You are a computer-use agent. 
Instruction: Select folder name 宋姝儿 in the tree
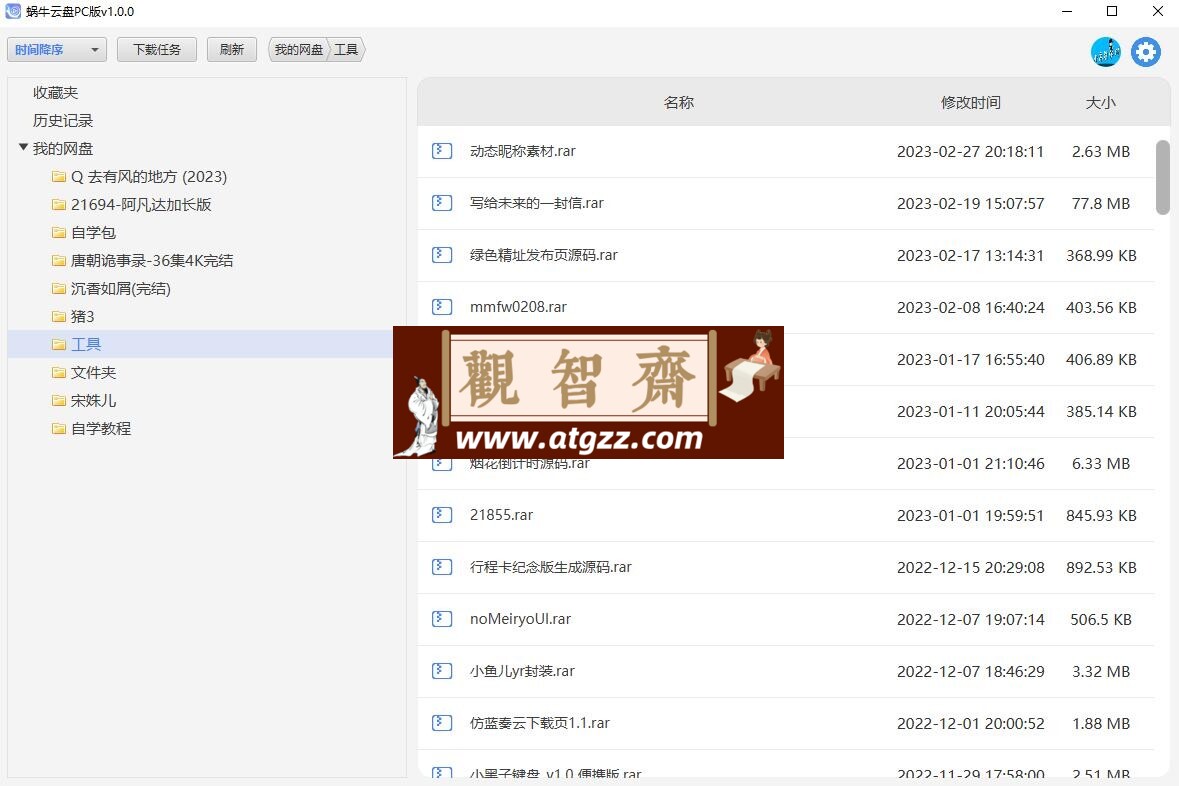93,401
